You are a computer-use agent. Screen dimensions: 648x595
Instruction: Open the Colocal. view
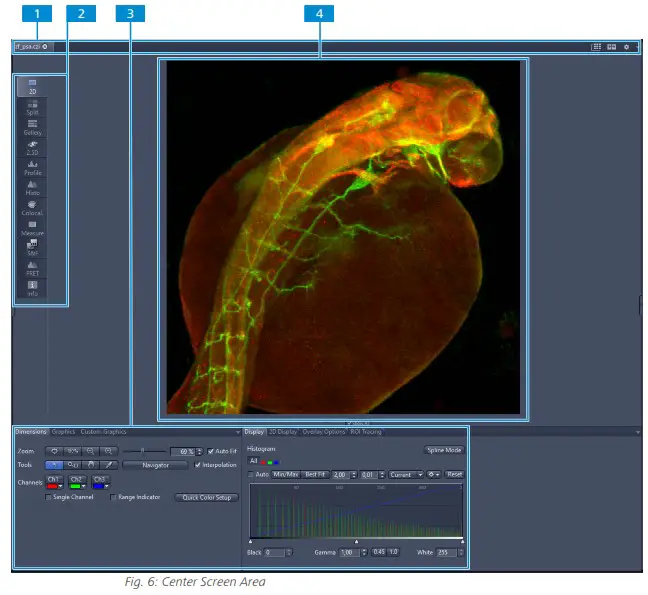tap(32, 208)
